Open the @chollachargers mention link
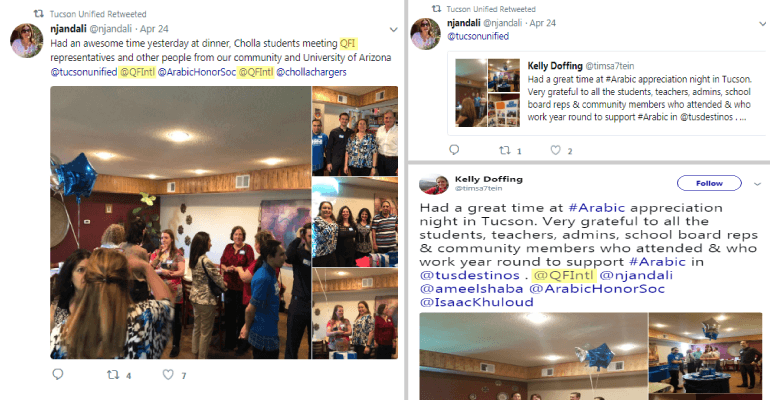The height and width of the screenshot is (400, 770). pyautogui.click(x=311, y=72)
